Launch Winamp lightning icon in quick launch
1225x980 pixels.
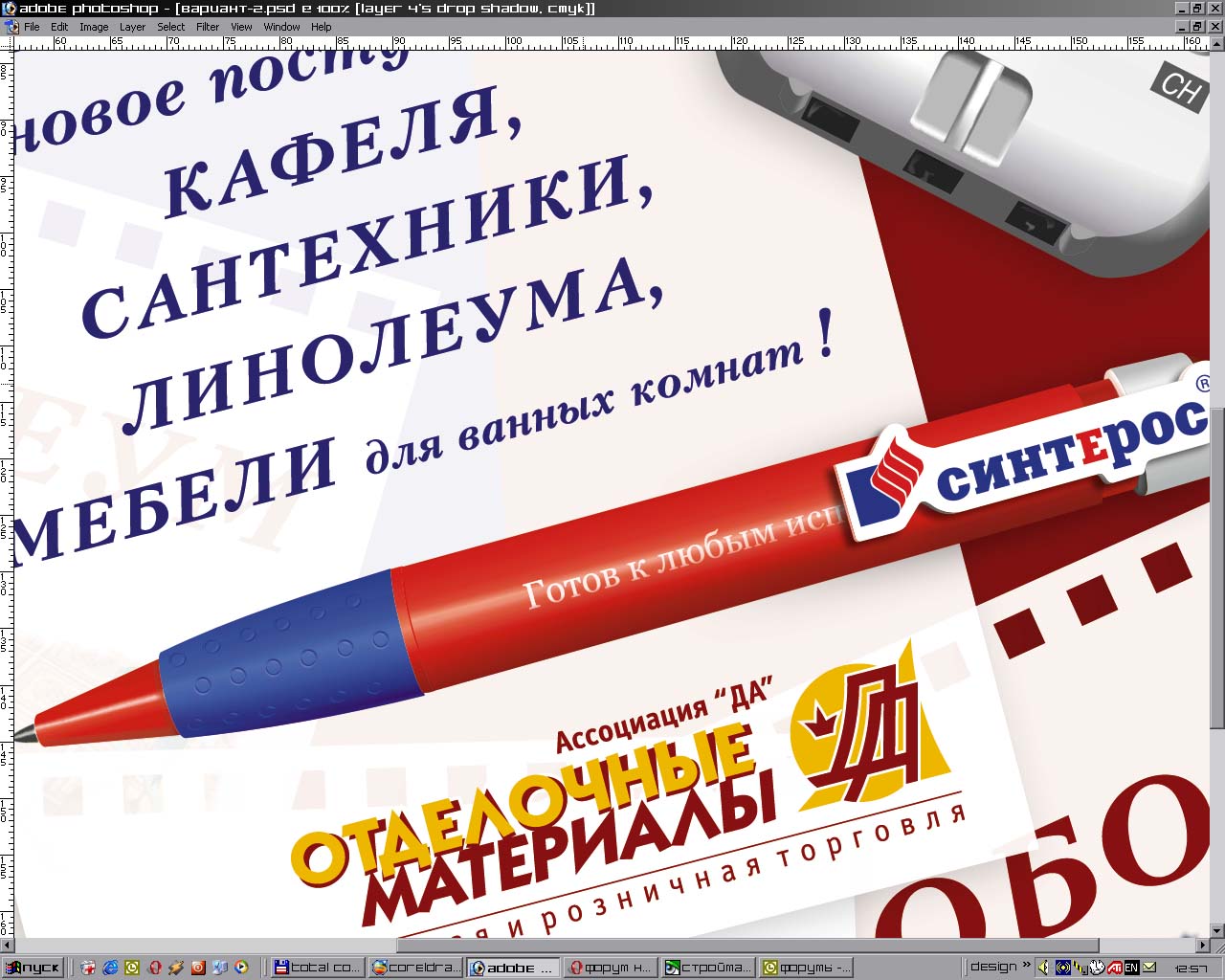pos(176,968)
